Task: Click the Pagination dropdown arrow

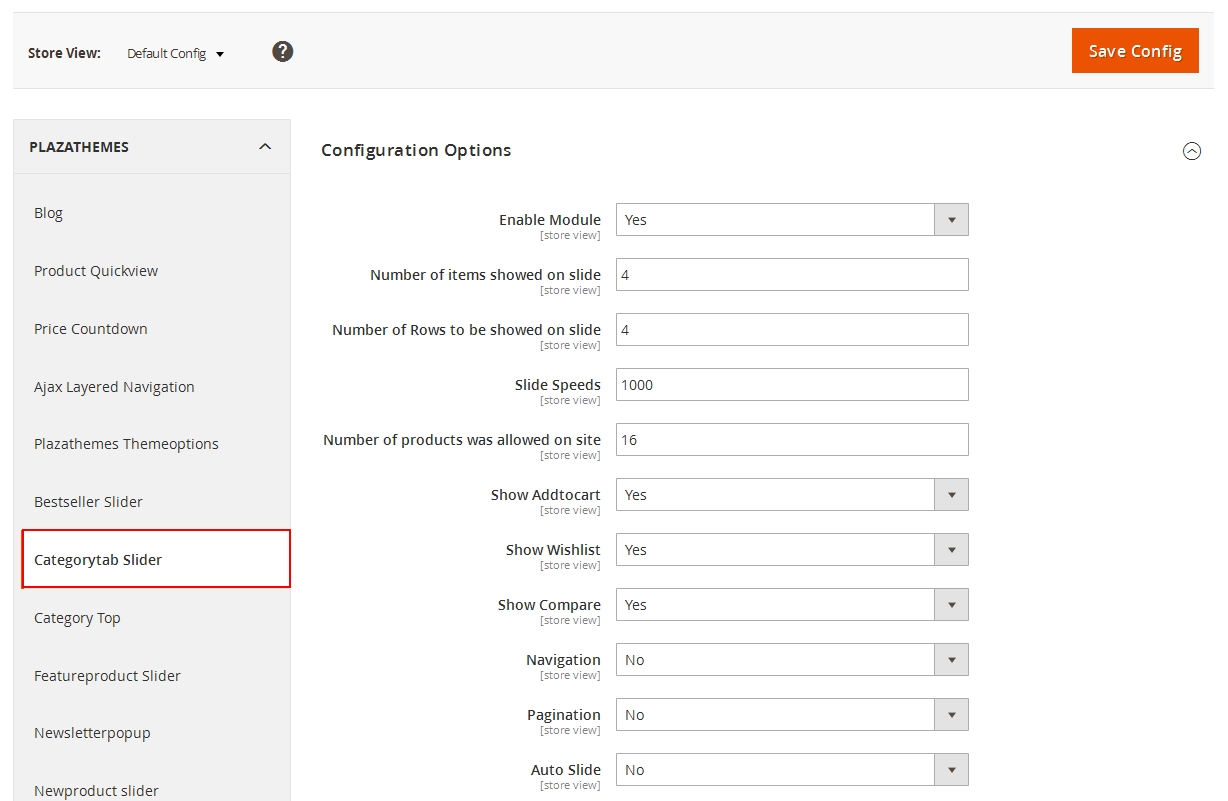Action: (952, 714)
